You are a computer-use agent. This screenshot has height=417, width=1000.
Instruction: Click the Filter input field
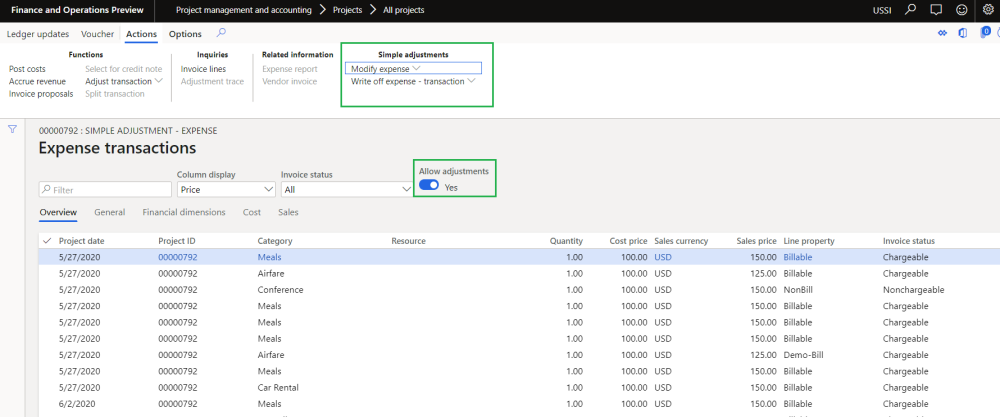point(105,189)
